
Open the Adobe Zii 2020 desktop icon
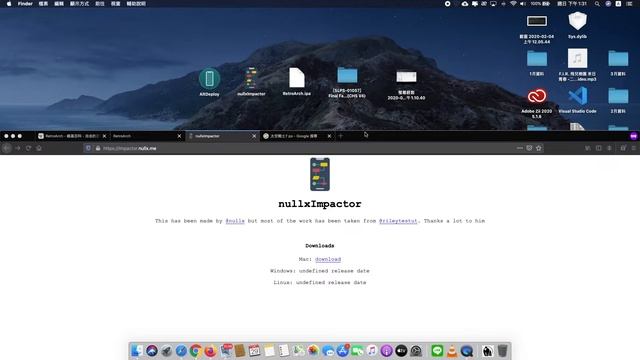tap(536, 96)
